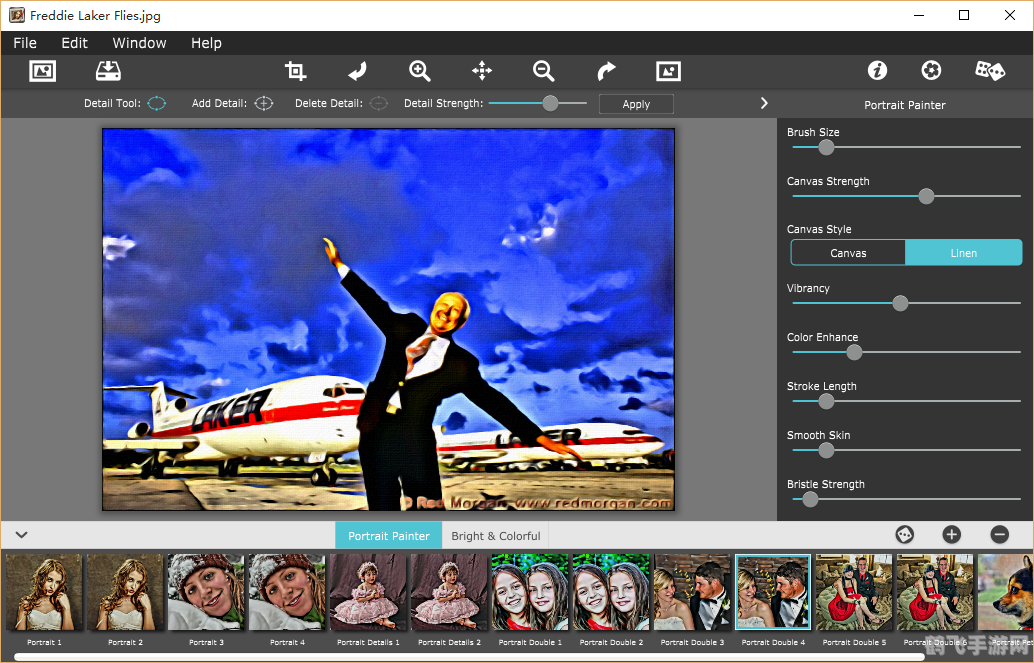The height and width of the screenshot is (663, 1034).
Task: Click the Vibrancy slider handle
Action: tap(900, 303)
